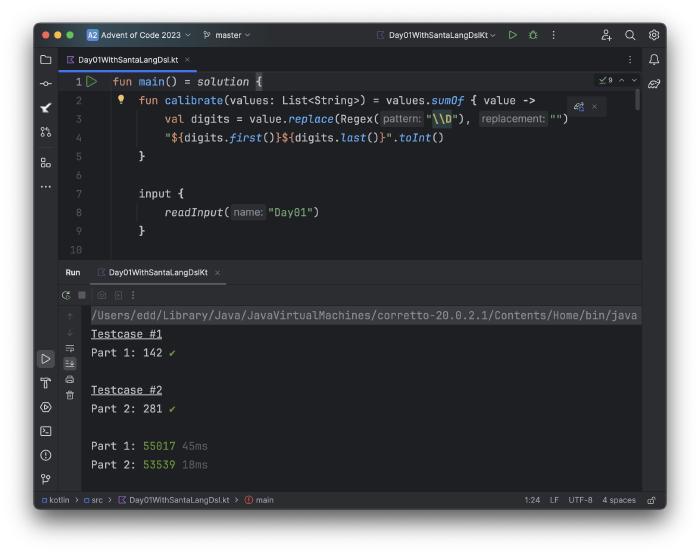This screenshot has width=700, height=554.
Task: Change the LF line separator setting
Action: (x=554, y=500)
